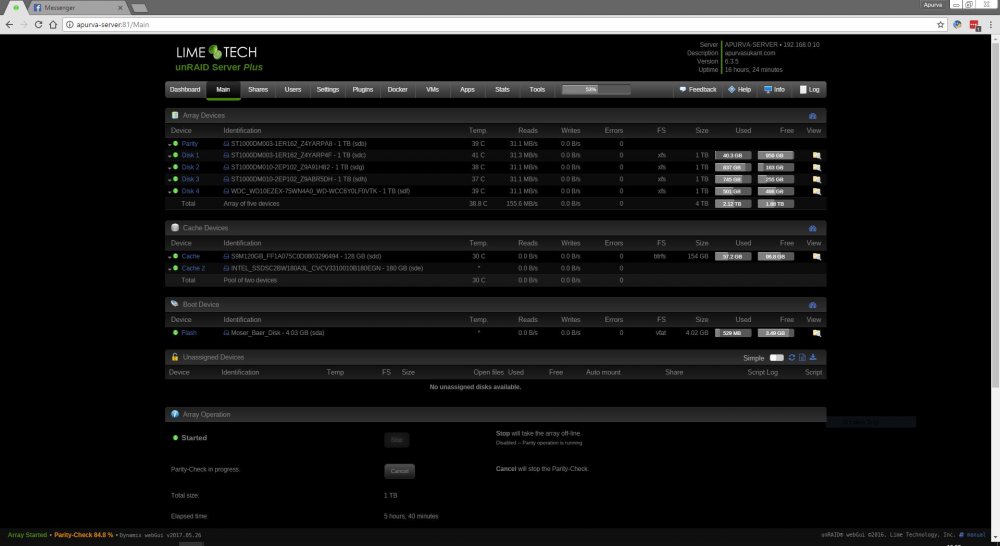Viewport: 1000px width, 546px height.
Task: Bookmark this page with the star
Action: point(940,25)
